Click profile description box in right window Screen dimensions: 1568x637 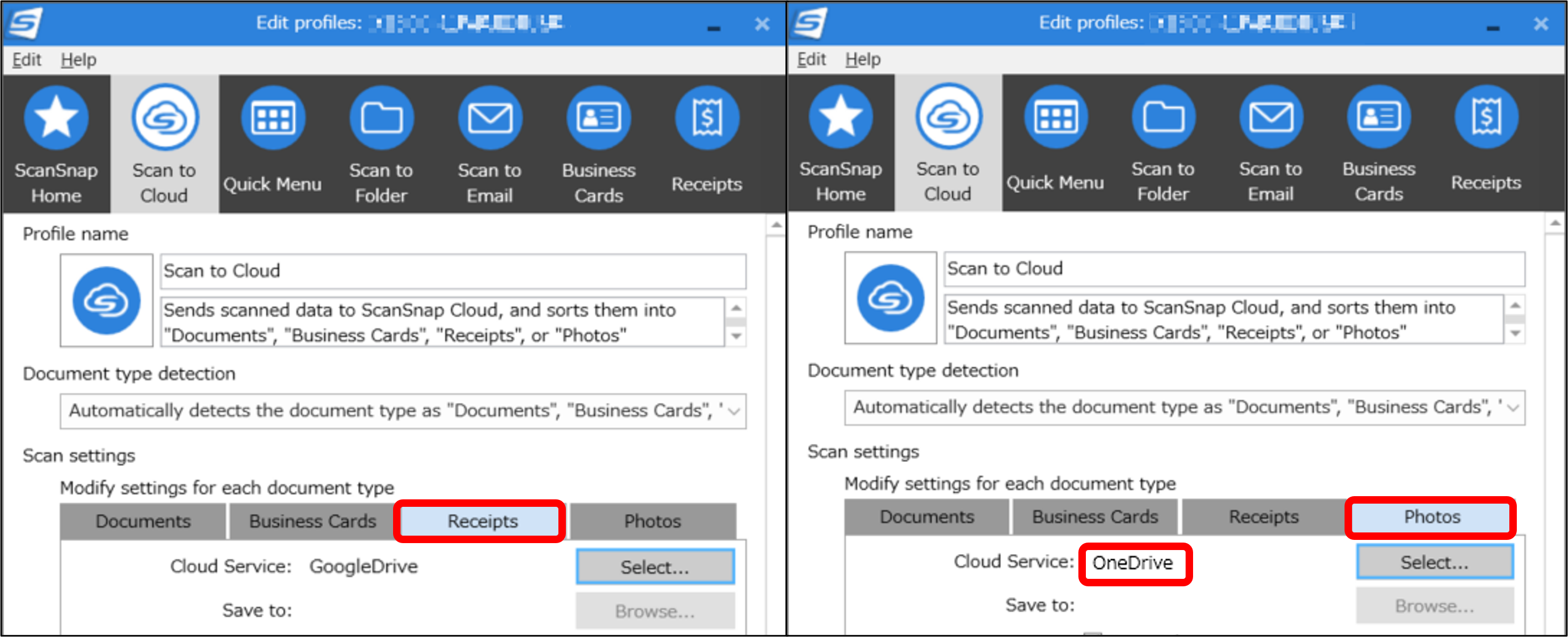coord(1223,320)
